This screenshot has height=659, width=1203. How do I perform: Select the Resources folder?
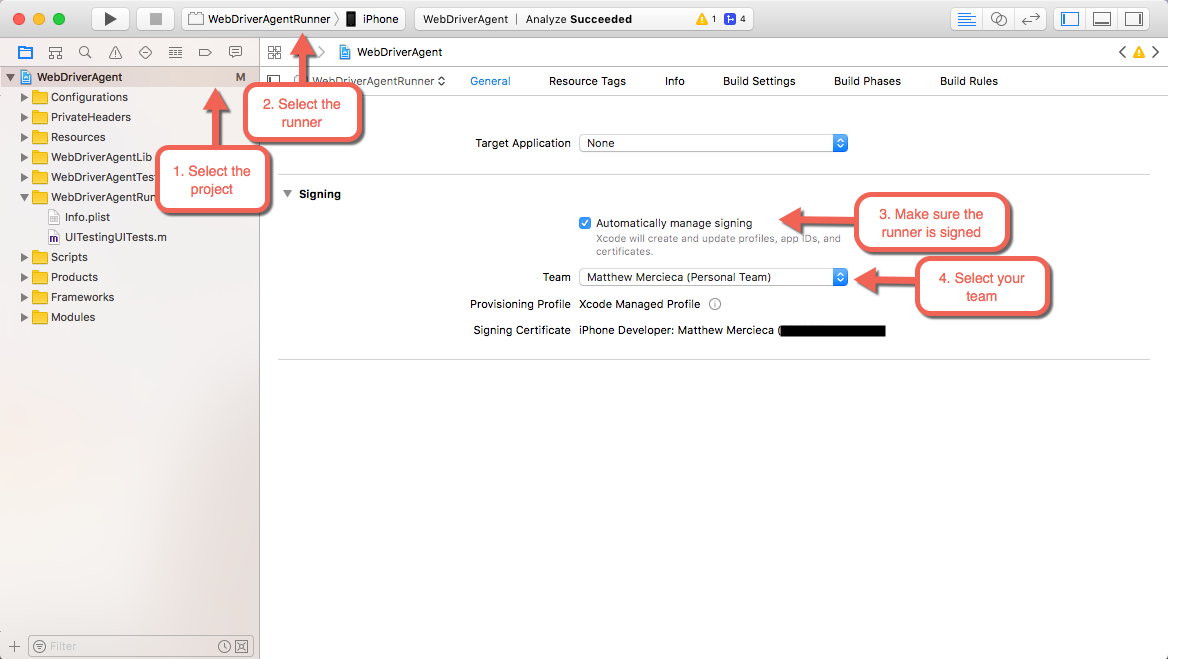(x=130, y=137)
